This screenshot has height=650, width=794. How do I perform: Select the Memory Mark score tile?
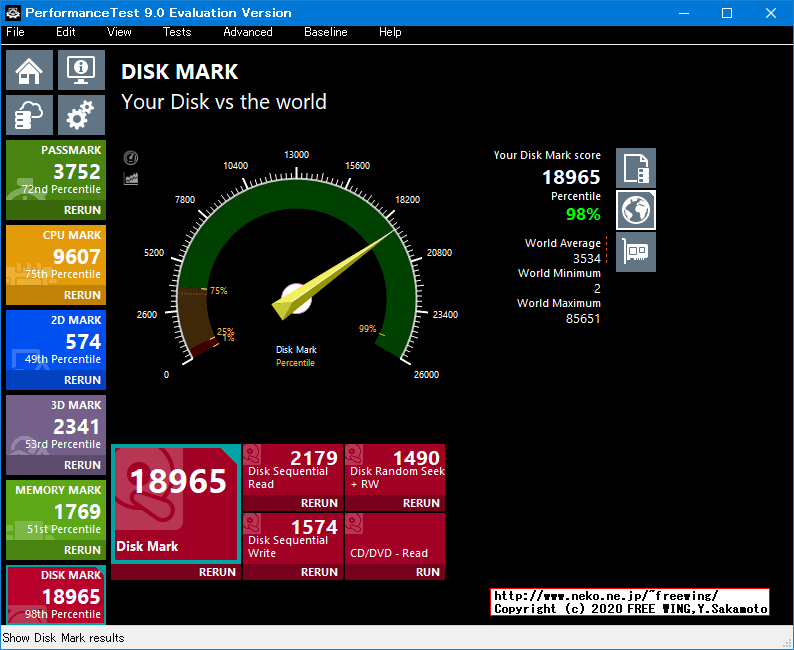[x=55, y=512]
